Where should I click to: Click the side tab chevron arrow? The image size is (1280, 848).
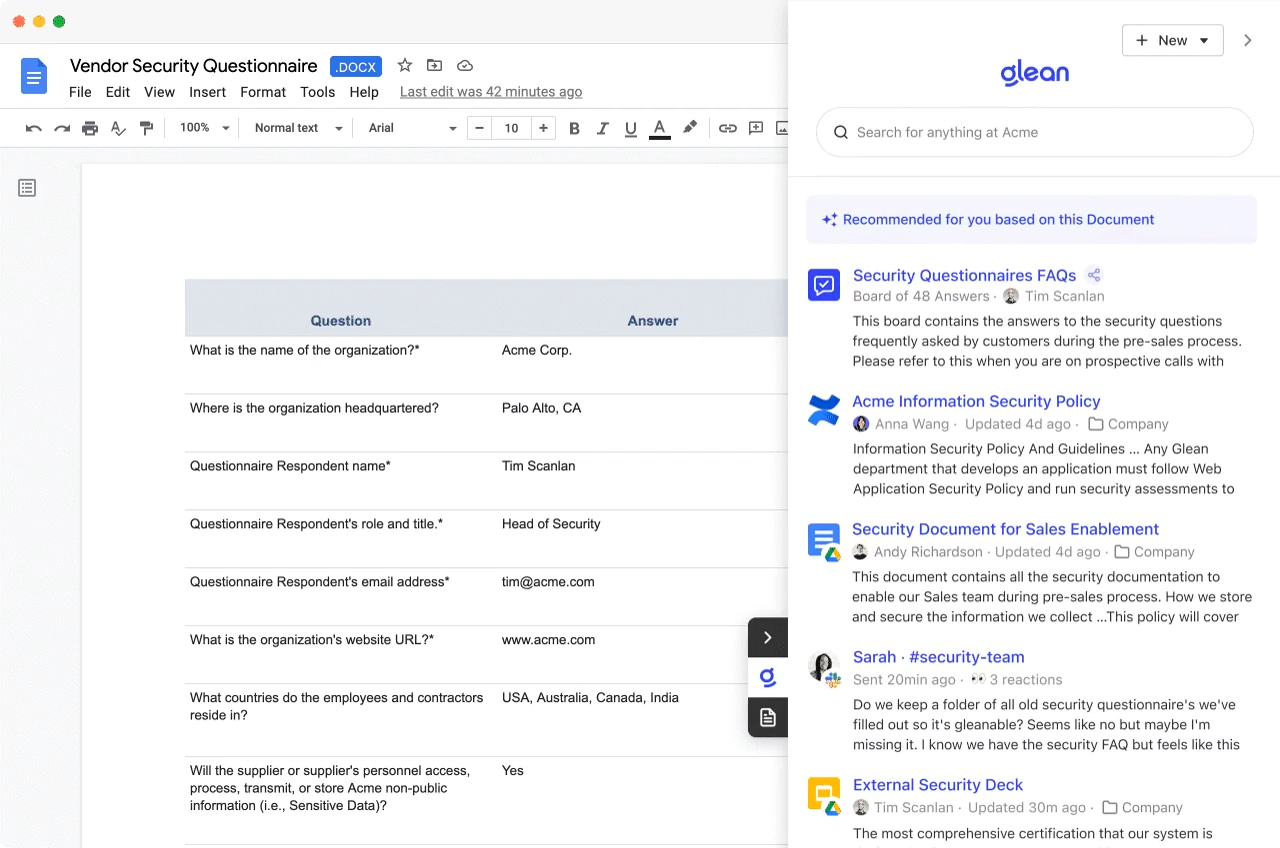coord(768,638)
